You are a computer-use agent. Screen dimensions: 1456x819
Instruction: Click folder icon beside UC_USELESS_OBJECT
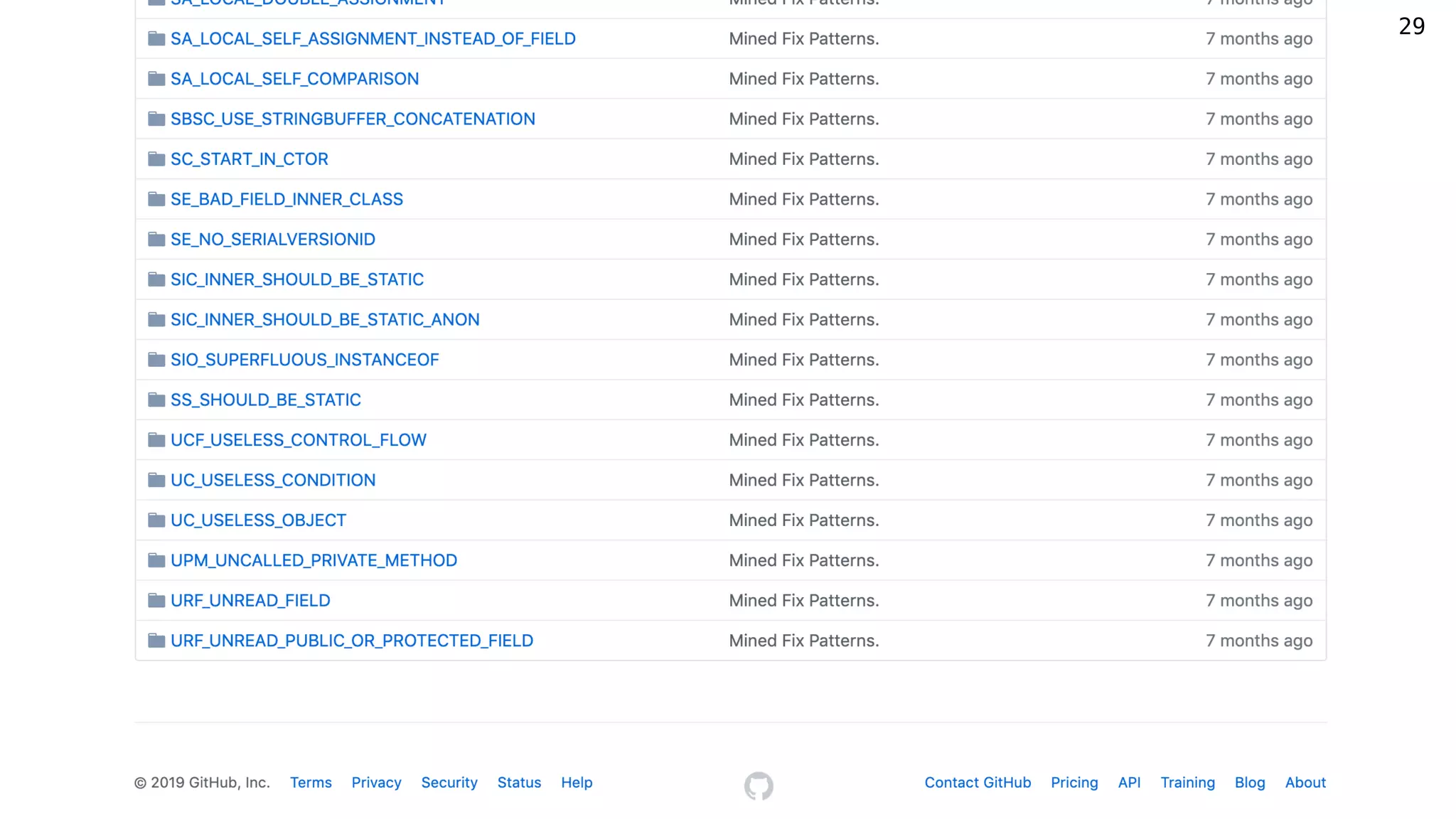click(156, 520)
